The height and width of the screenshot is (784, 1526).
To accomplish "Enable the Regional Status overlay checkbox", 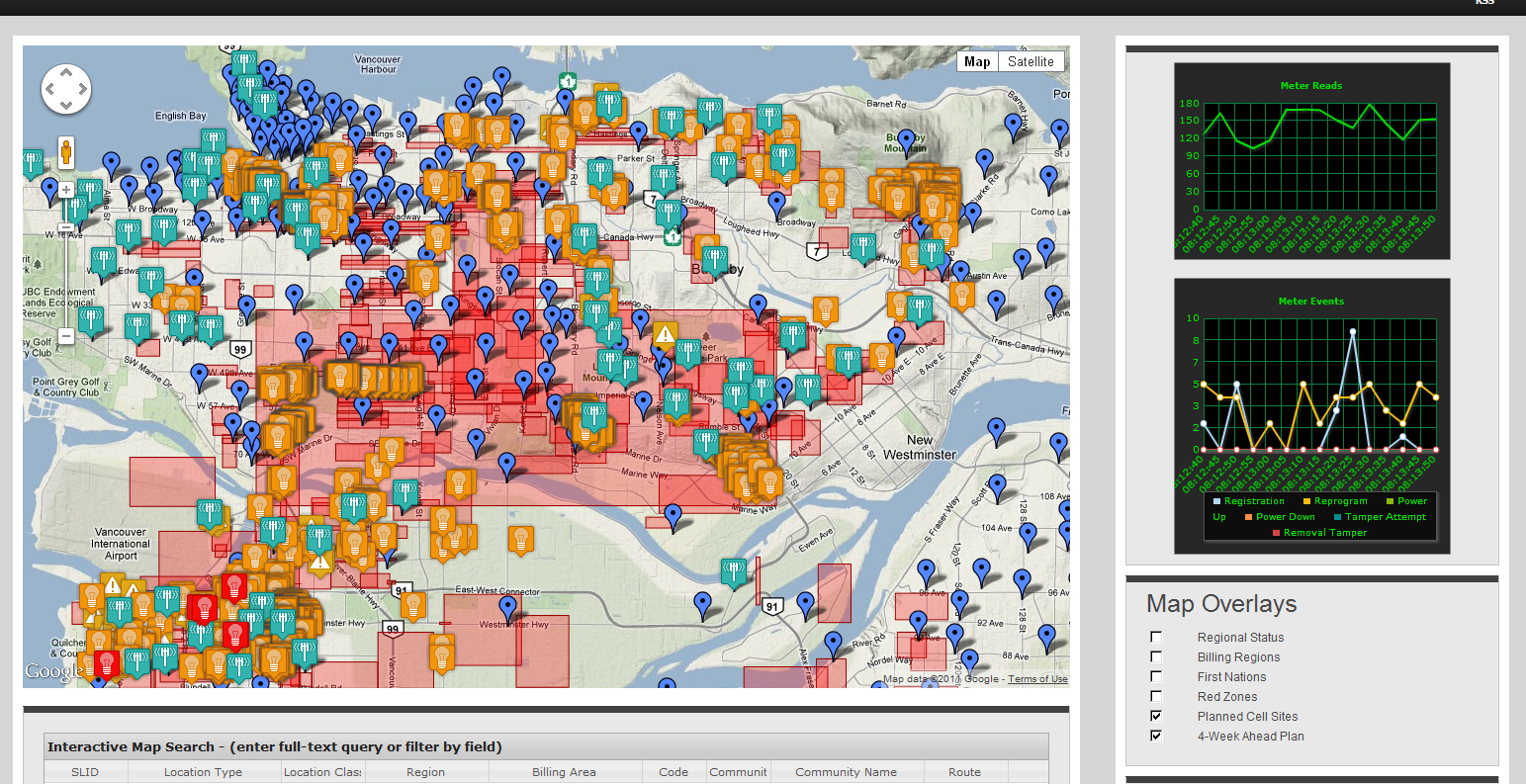I will (1156, 638).
